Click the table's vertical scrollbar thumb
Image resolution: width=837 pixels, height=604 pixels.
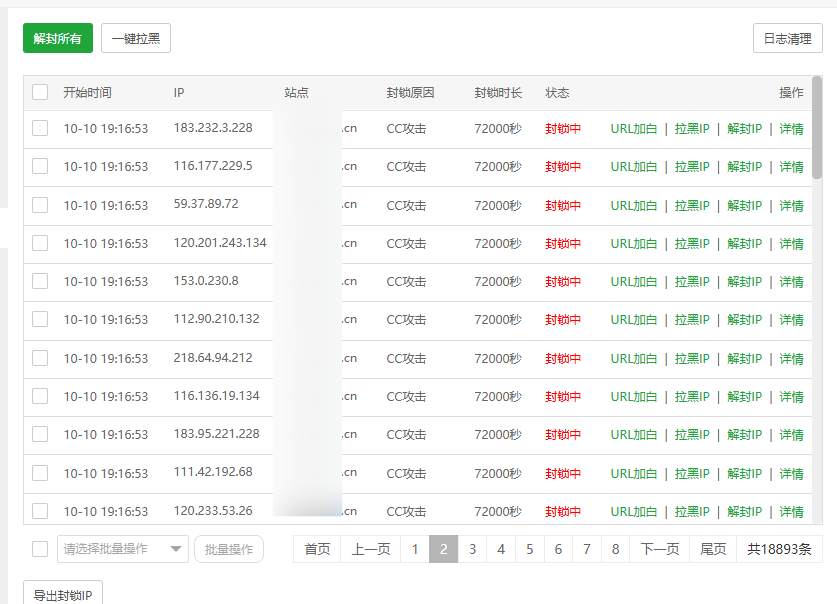coord(817,128)
